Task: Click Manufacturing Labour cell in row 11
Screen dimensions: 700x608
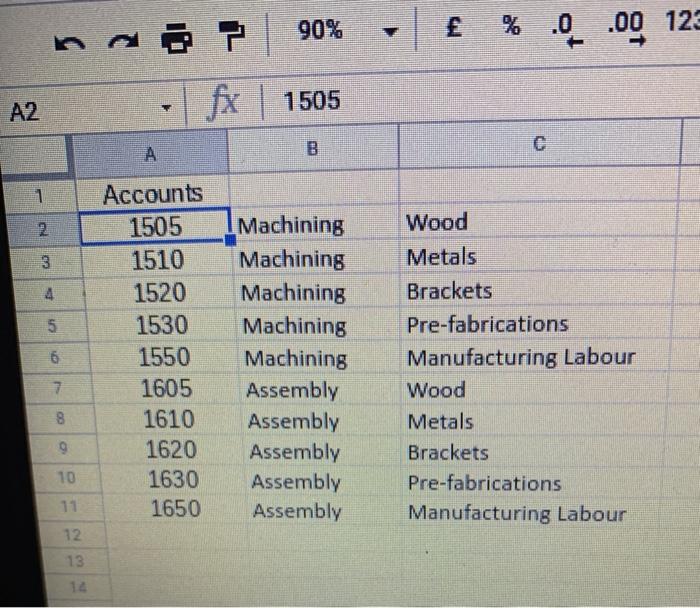Action: click(x=530, y=513)
